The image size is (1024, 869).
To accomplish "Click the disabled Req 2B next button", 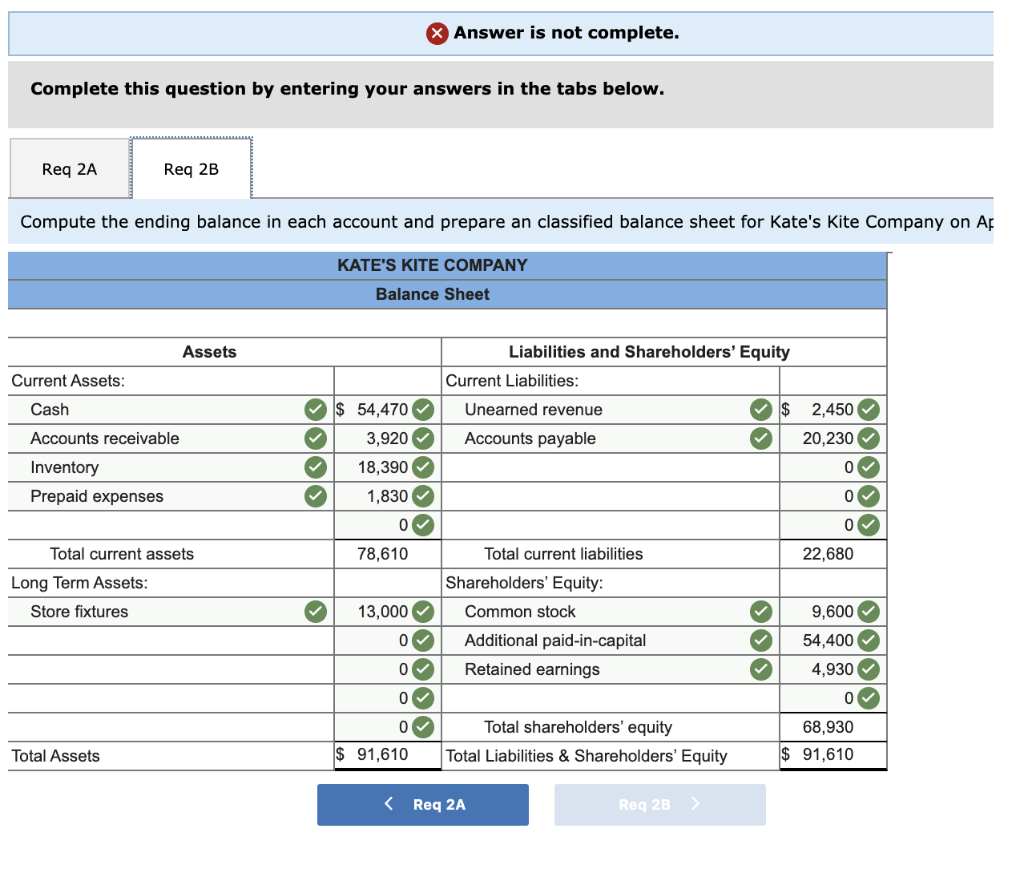I will (x=660, y=805).
